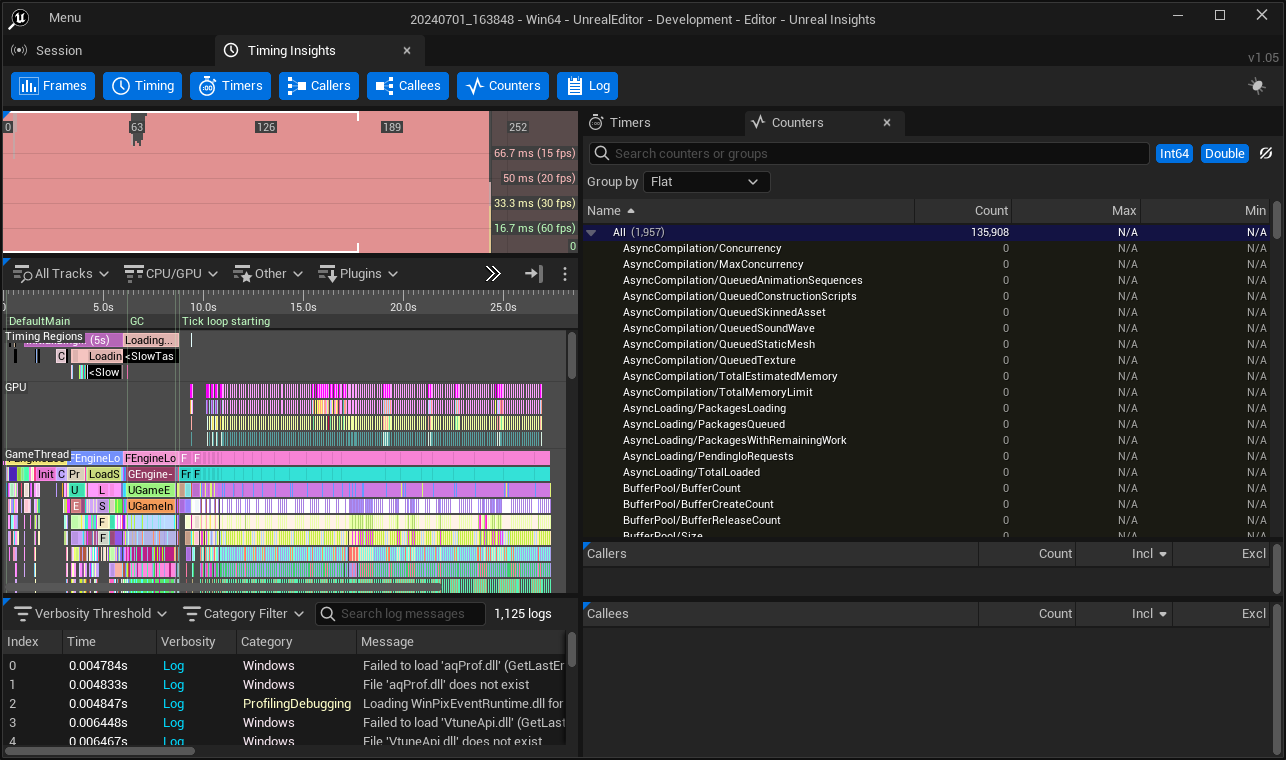Click the magnifier icon in log search
Image resolution: width=1286 pixels, height=760 pixels.
pyautogui.click(x=327, y=614)
